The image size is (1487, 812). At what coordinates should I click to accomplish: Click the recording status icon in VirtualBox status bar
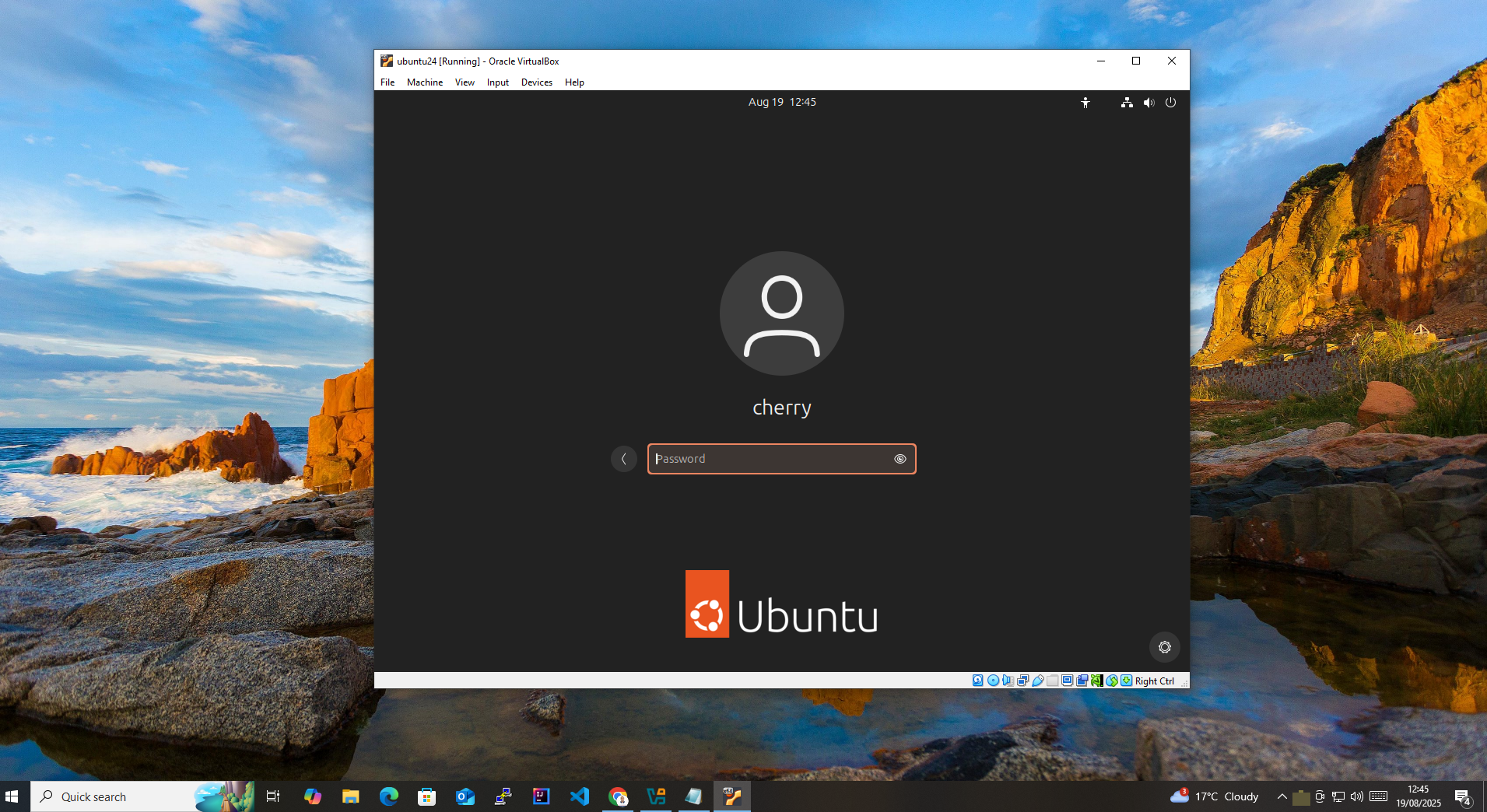pyautogui.click(x=1082, y=681)
